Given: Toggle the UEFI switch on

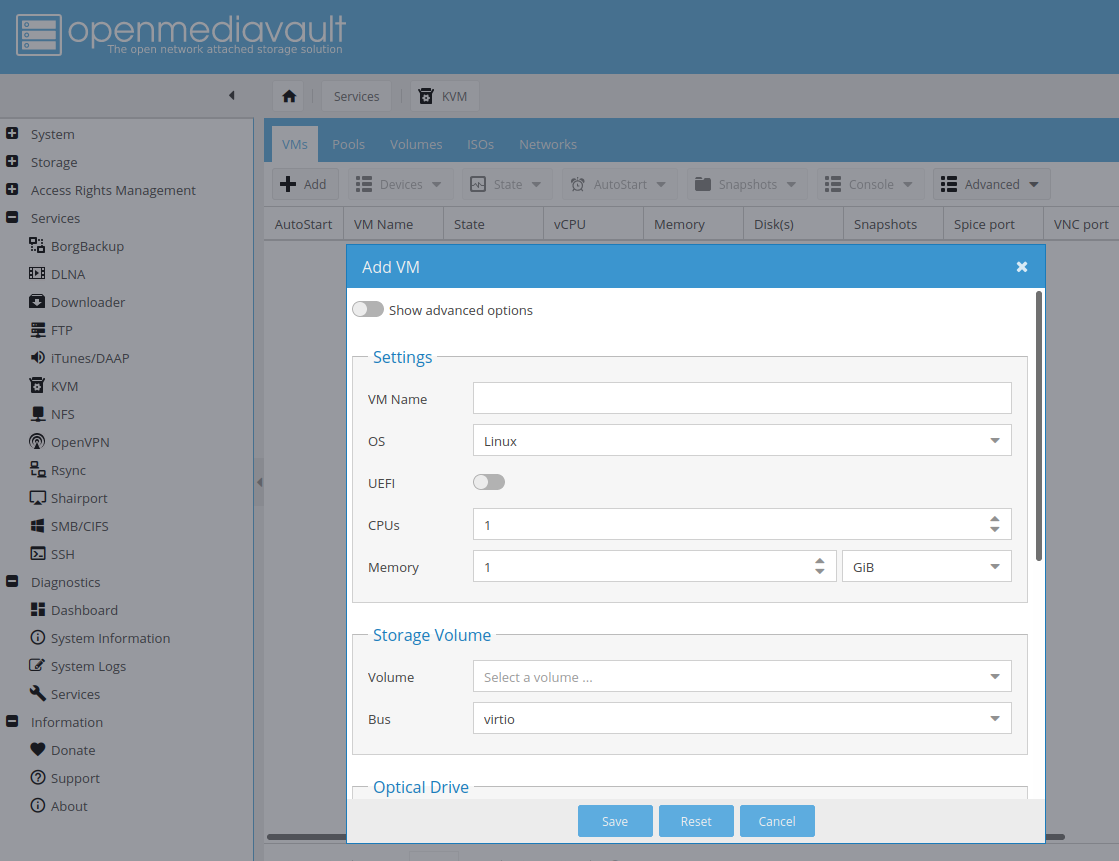Looking at the screenshot, I should pos(489,483).
